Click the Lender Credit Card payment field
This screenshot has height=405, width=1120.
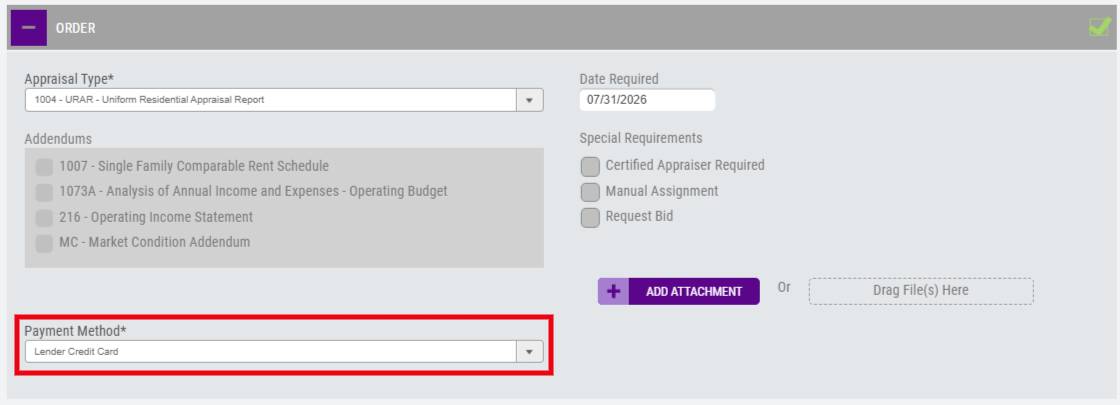(284, 351)
